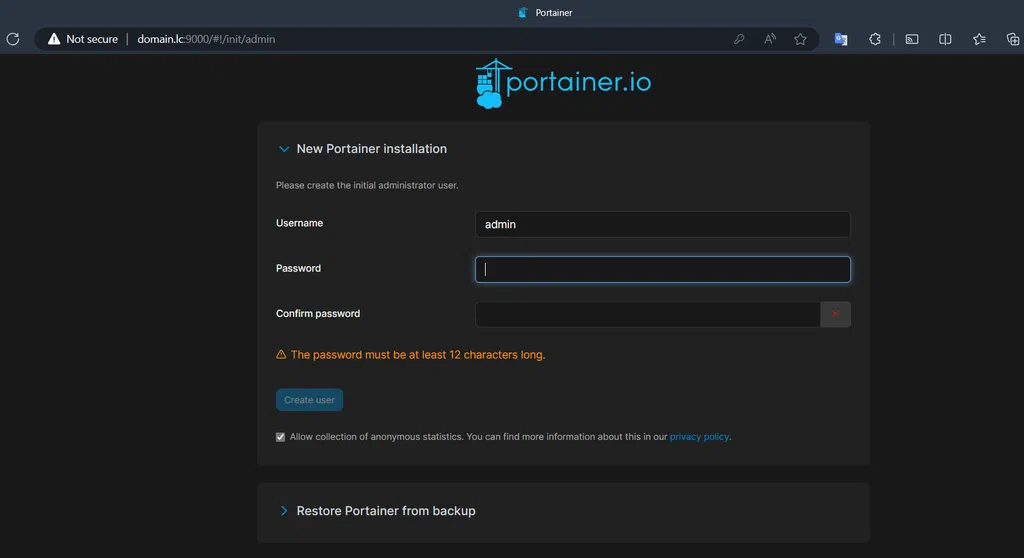
Task: Select the Portainer browser tab title
Action: (554, 12)
